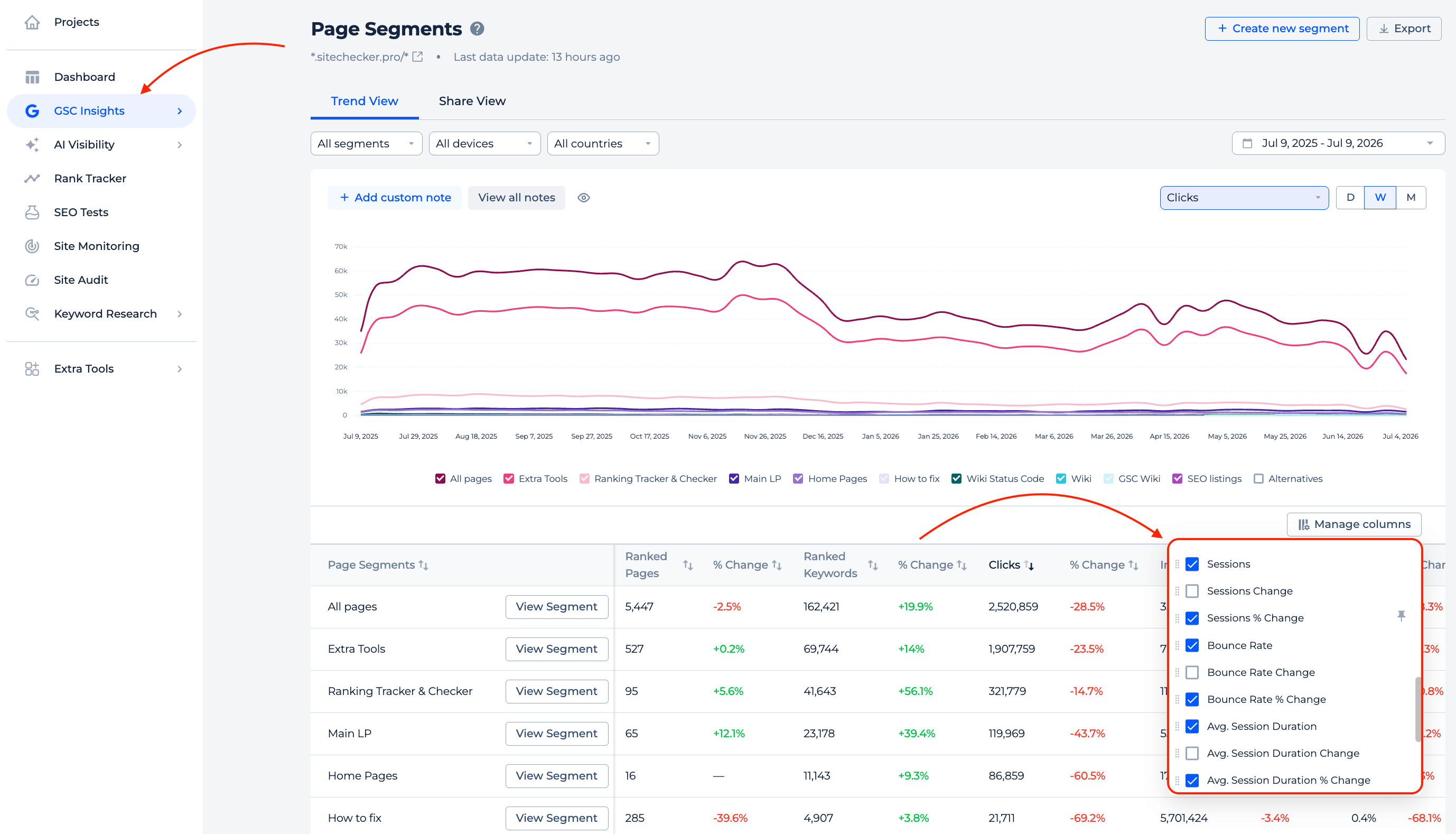Click drag handle beside Bounce Rate row
The height and width of the screenshot is (834, 1456).
point(1177,645)
